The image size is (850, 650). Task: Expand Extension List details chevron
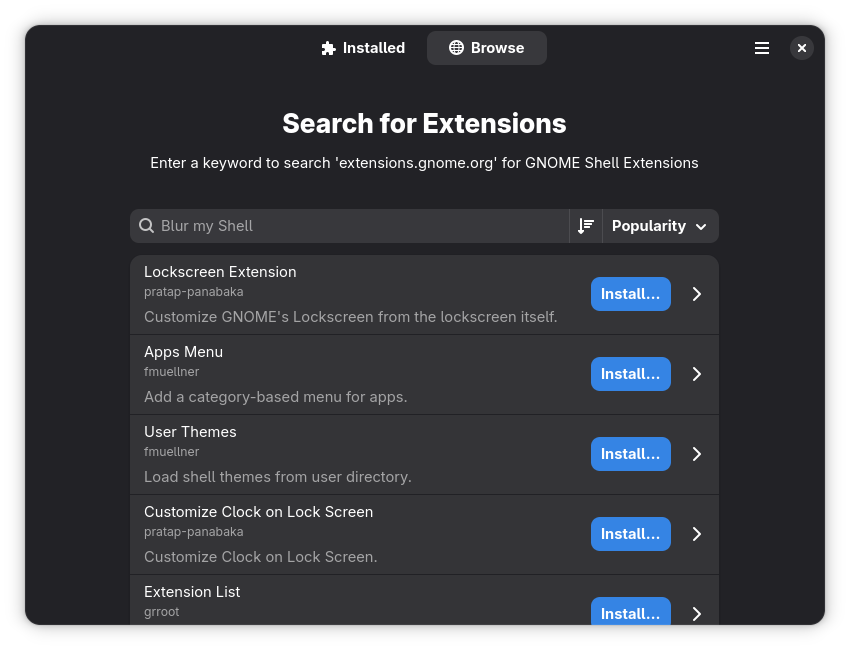pos(697,613)
